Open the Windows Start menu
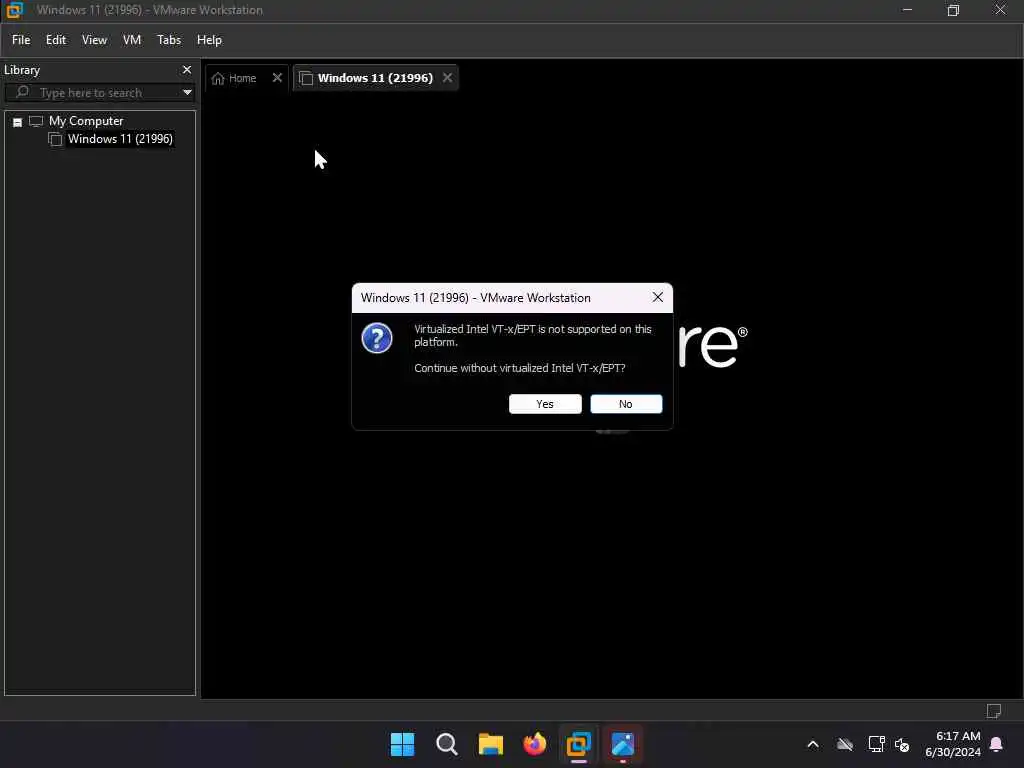Screen dimensions: 1024x768 pos(402,744)
